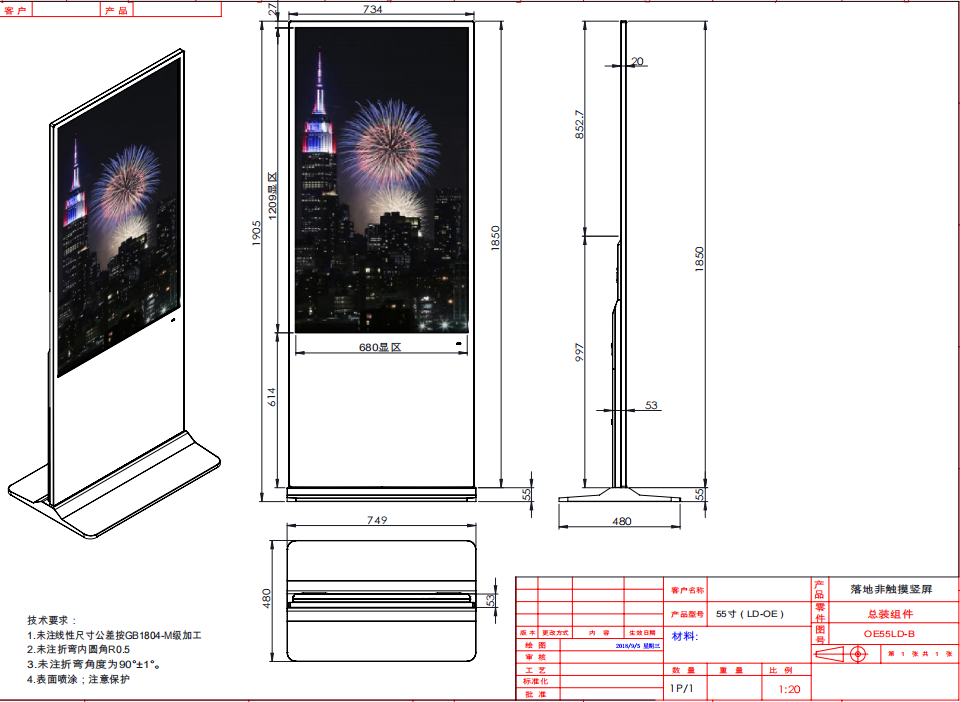960x702 pixels.
Task: Select the 997 dimension on side view
Action: click(579, 356)
